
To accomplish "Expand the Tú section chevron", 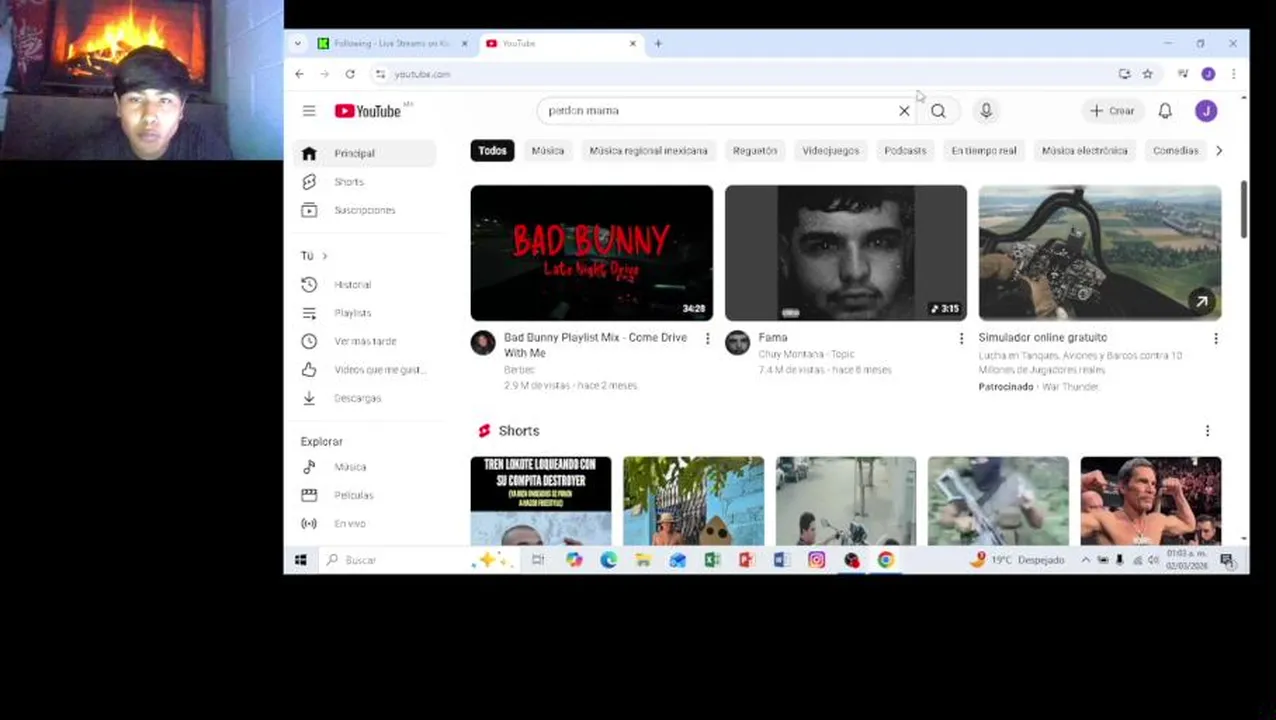I will 324,256.
